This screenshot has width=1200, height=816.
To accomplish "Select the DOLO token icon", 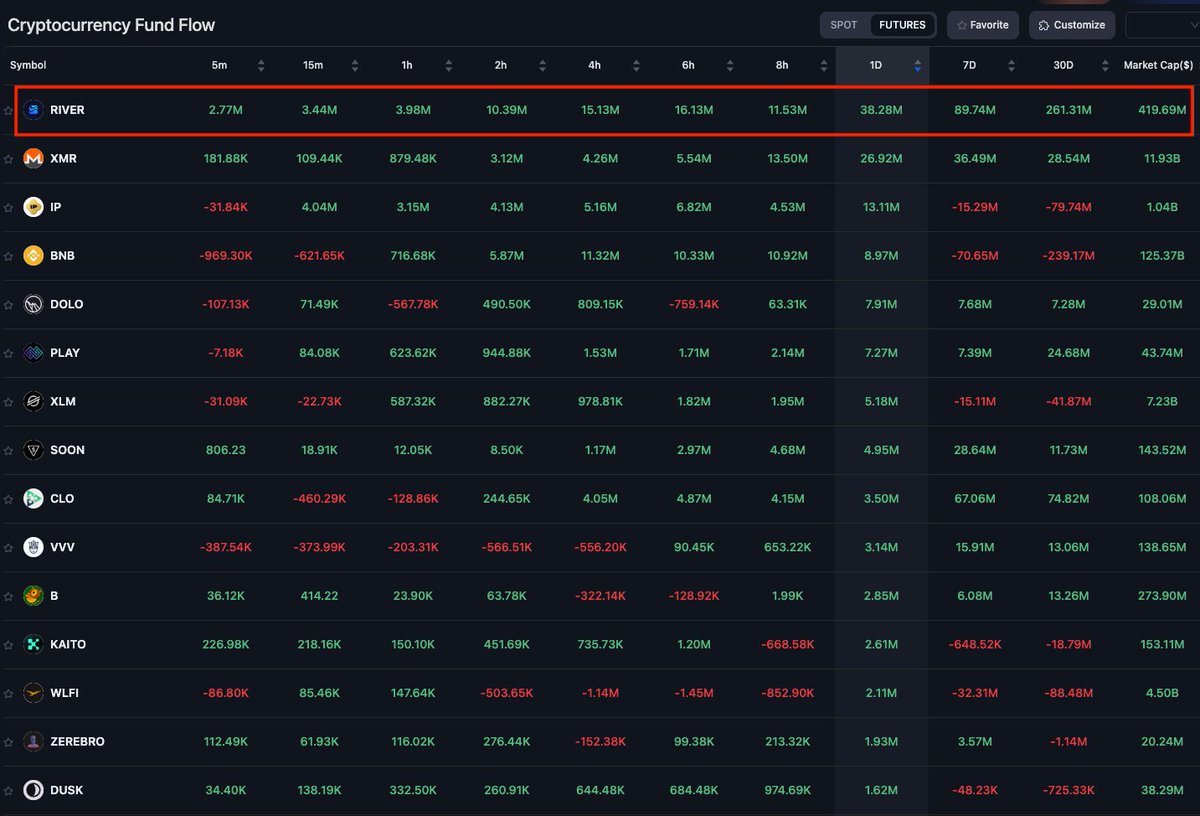I will [32, 304].
